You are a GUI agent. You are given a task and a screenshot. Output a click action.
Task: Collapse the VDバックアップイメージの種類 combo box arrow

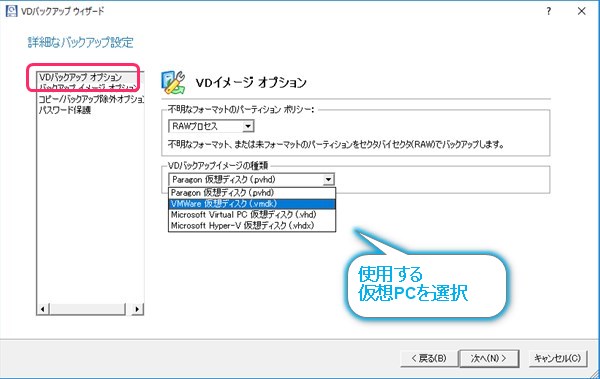click(x=328, y=179)
